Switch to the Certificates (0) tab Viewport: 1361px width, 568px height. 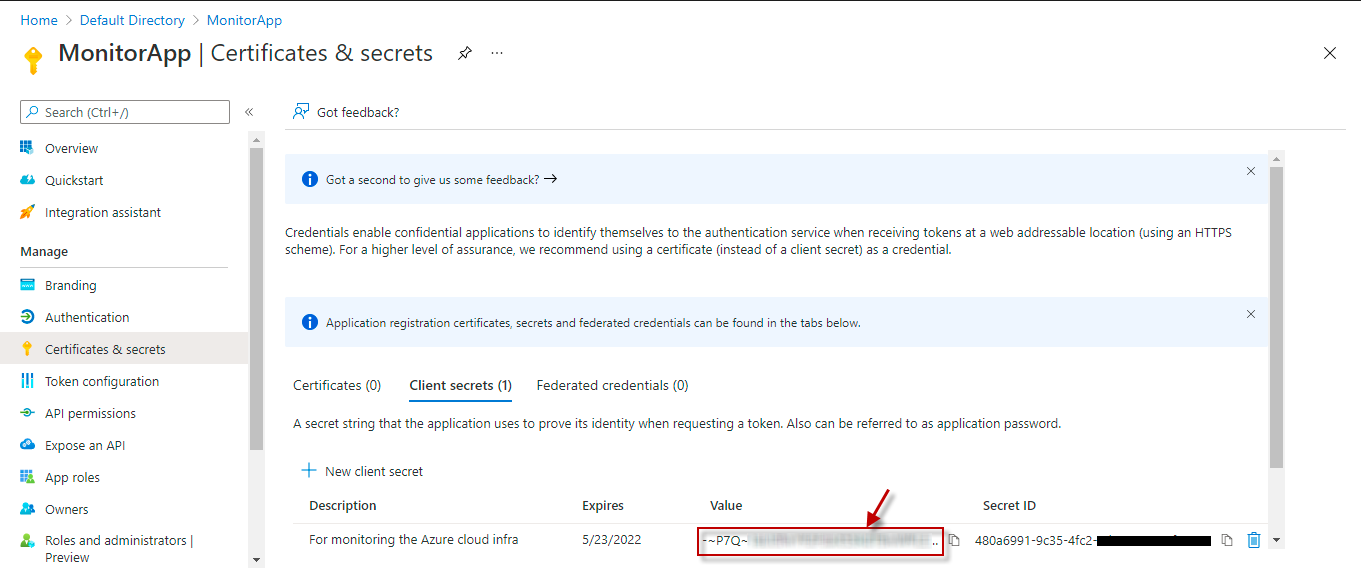[x=337, y=385]
